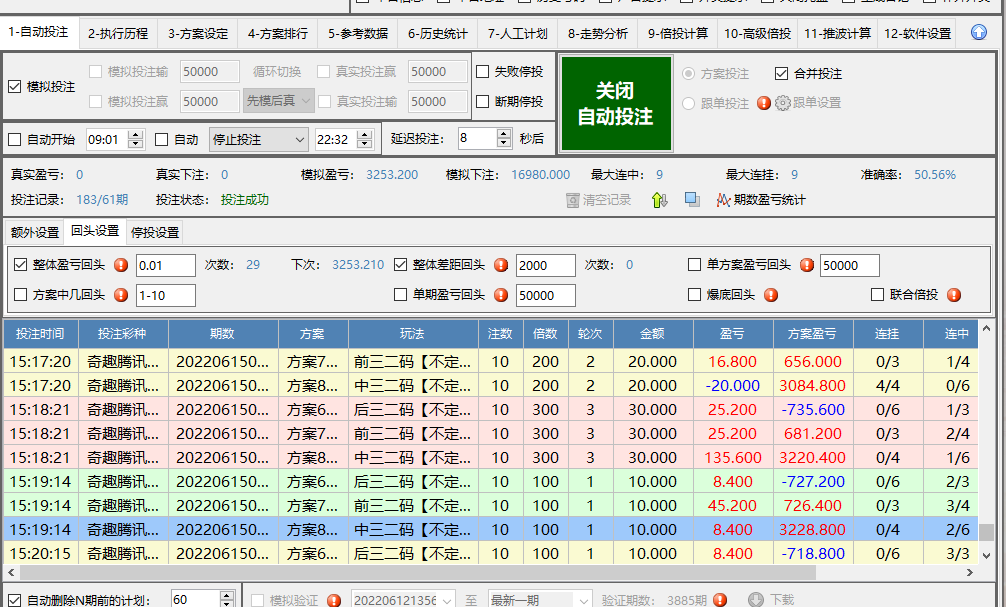Click red info icon next to 整体差距回头

501,265
